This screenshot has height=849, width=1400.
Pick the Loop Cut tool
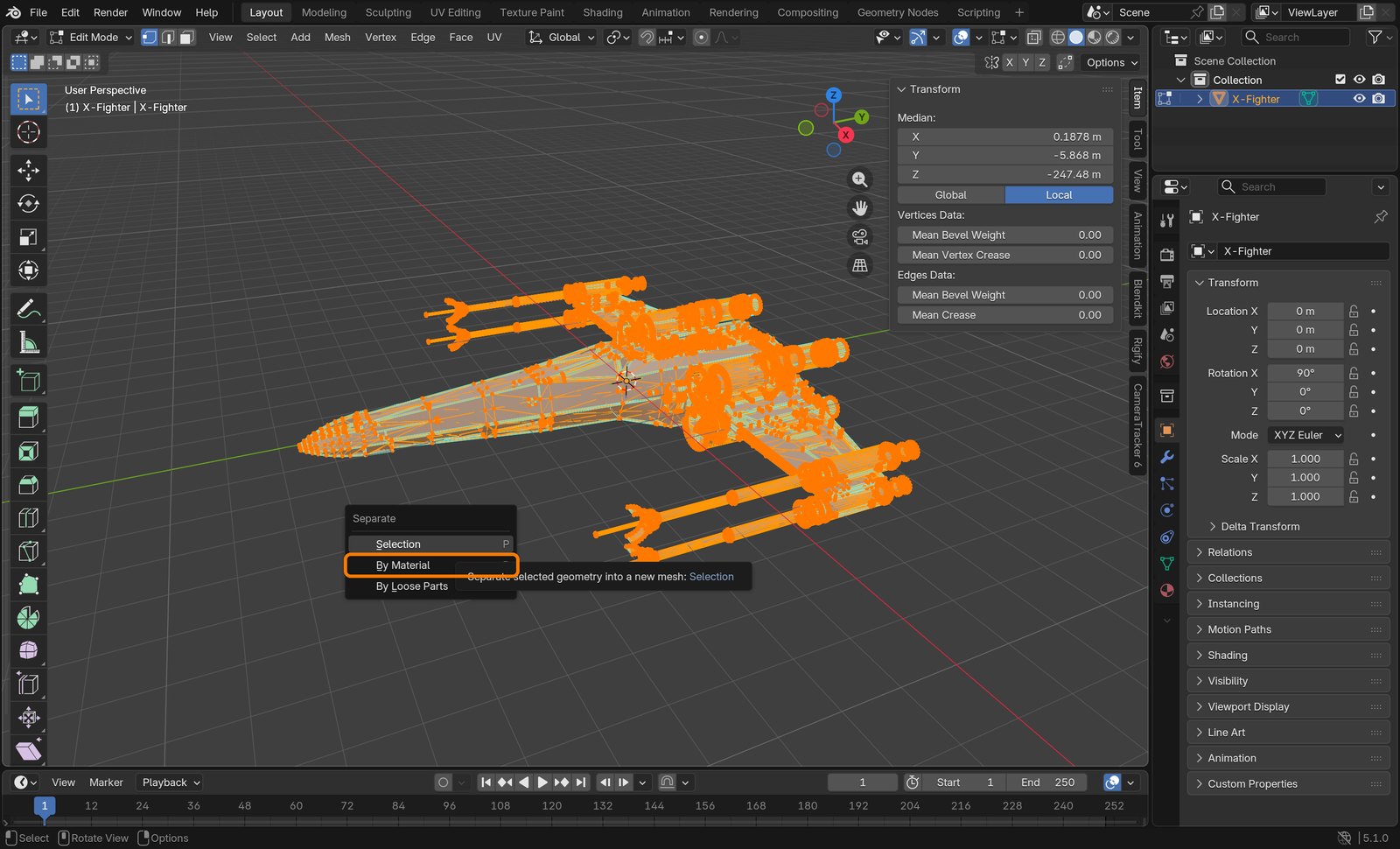[28, 517]
